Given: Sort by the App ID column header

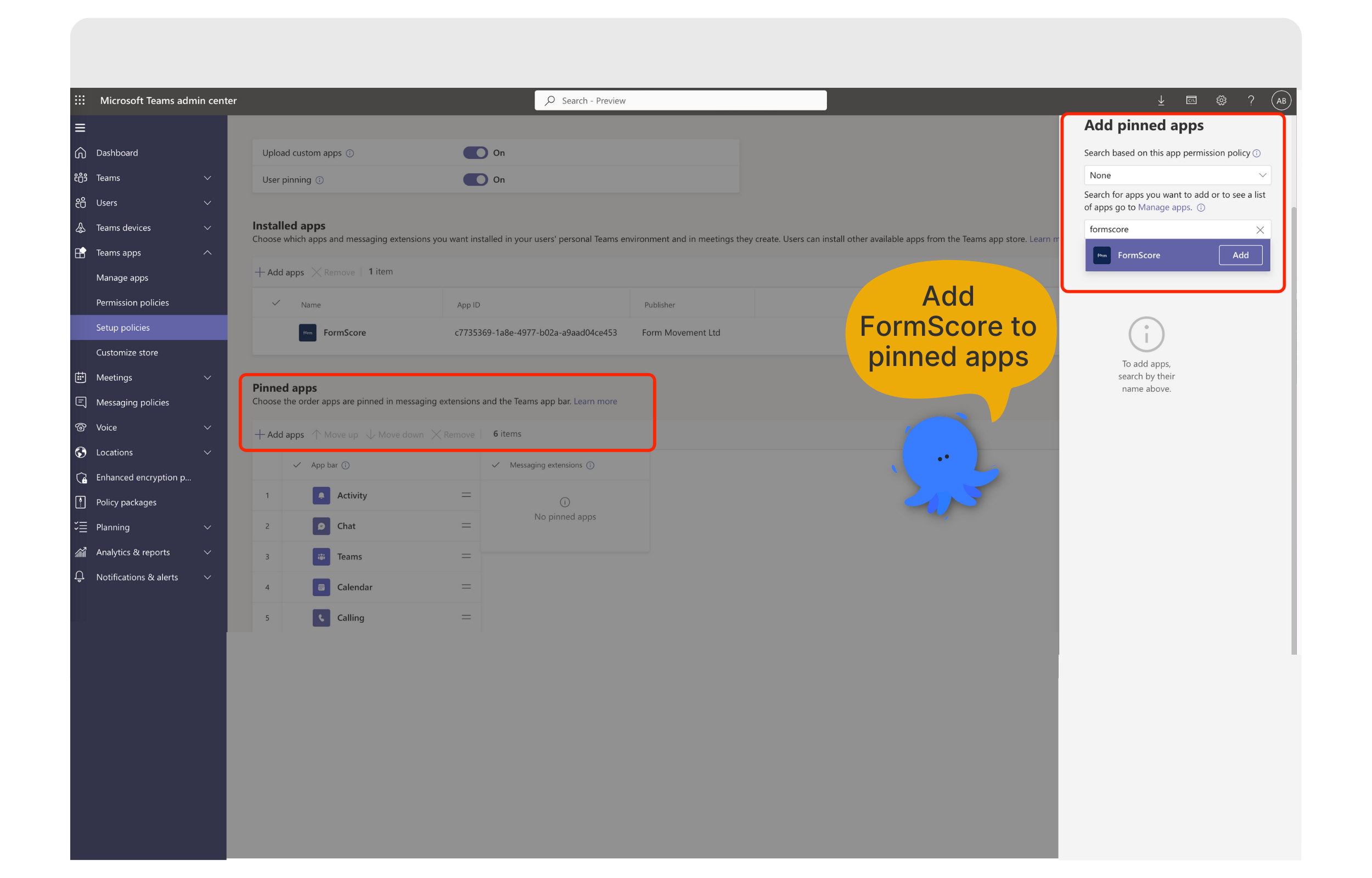Looking at the screenshot, I should click(x=469, y=305).
